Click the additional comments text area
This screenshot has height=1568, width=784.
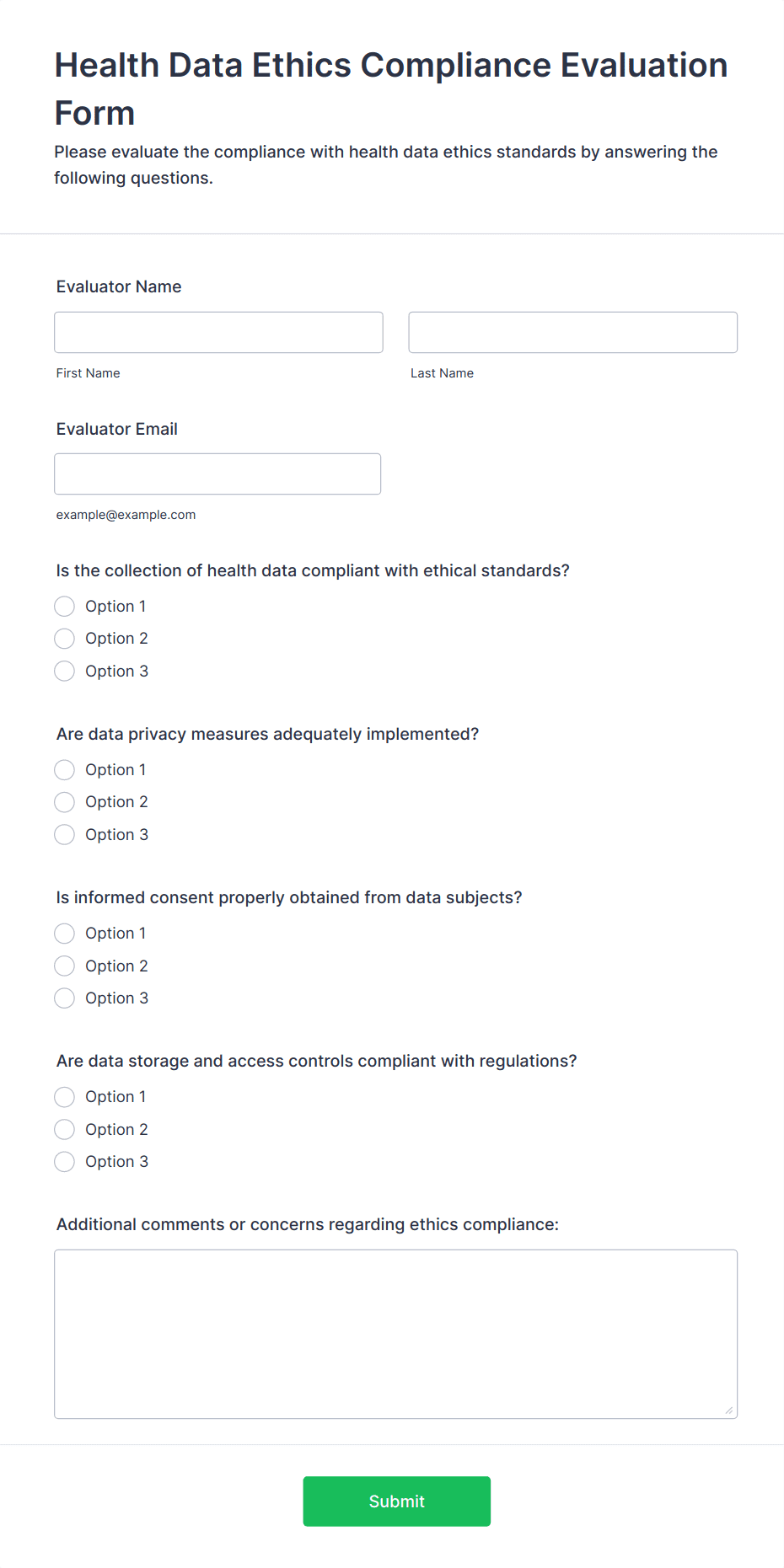[x=395, y=1334]
